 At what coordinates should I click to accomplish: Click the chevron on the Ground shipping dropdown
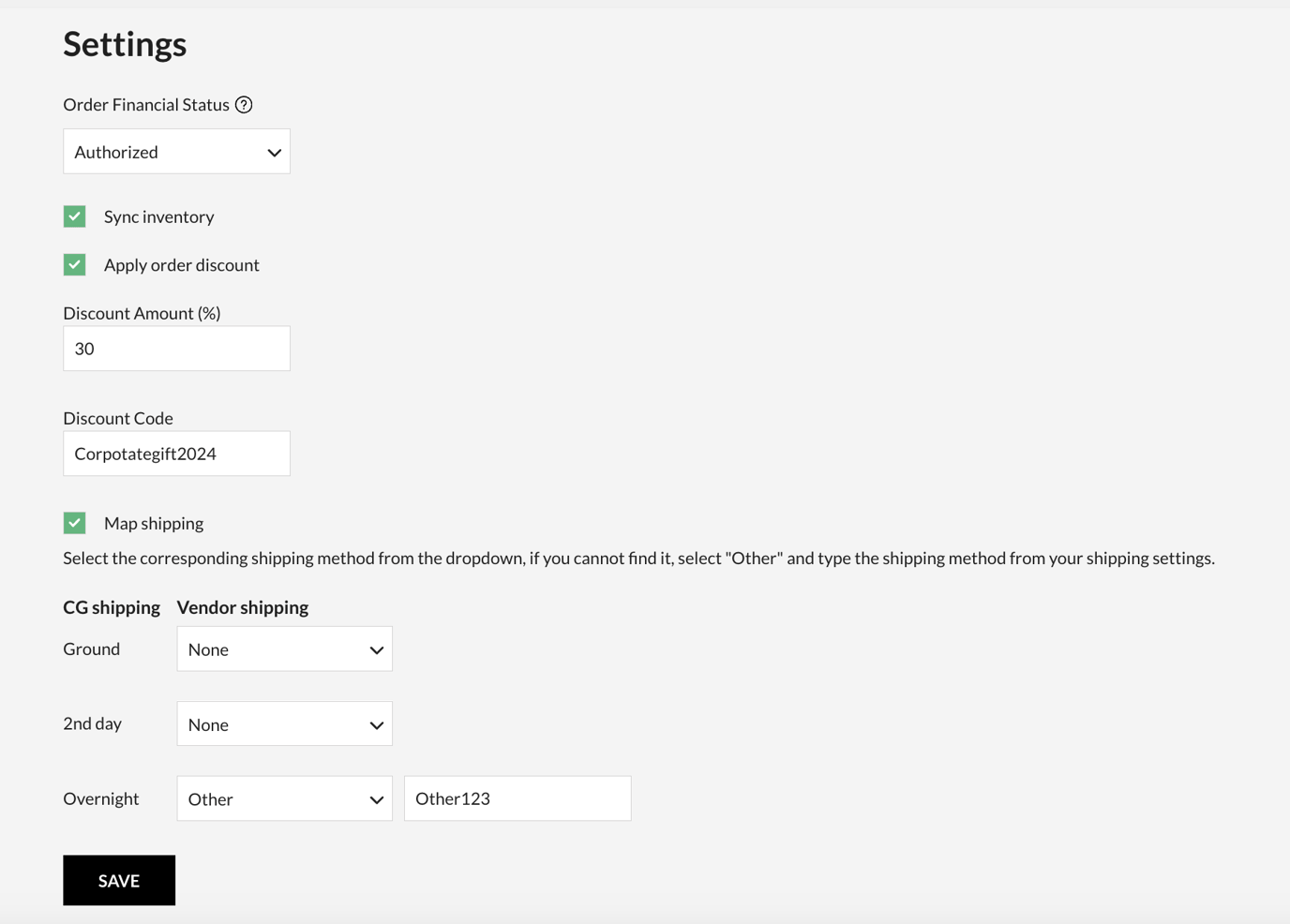pos(376,648)
